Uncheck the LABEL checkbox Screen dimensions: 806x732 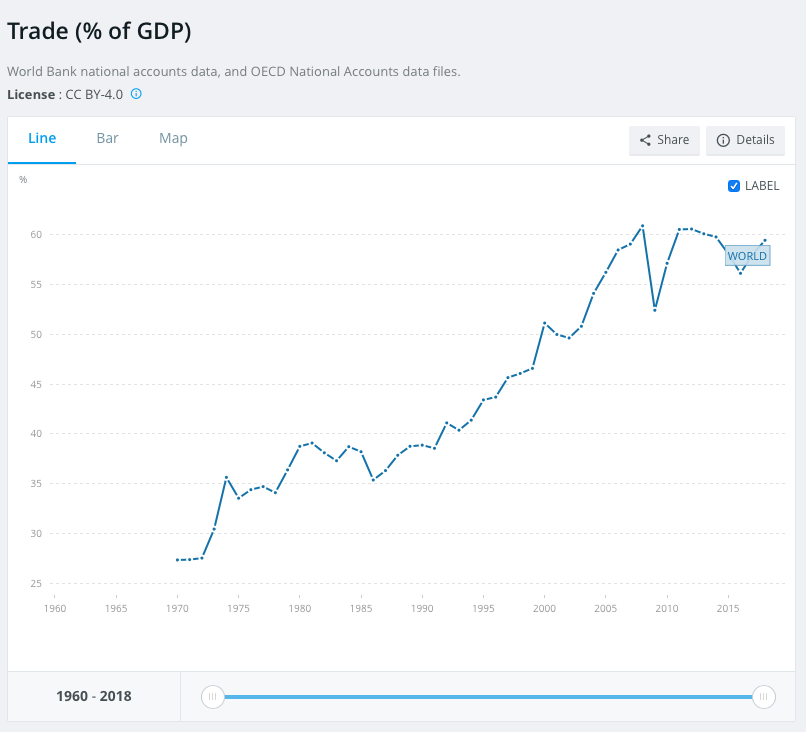734,186
